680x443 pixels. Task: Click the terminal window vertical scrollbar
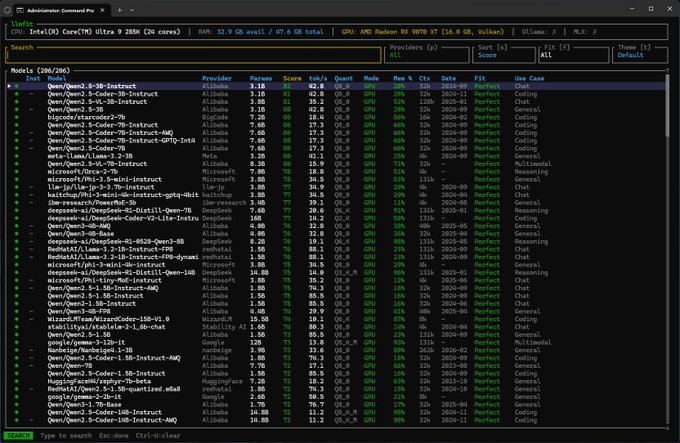[667, 106]
